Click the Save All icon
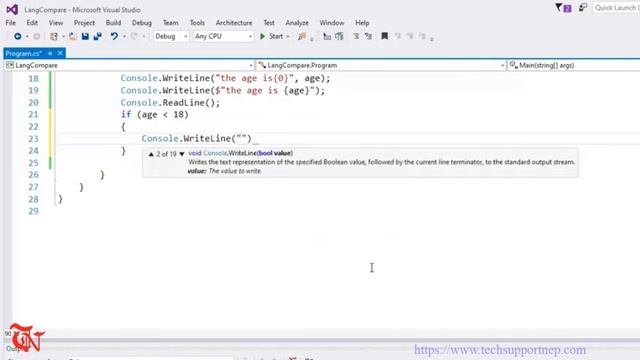This screenshot has width=640, height=360. (x=97, y=36)
